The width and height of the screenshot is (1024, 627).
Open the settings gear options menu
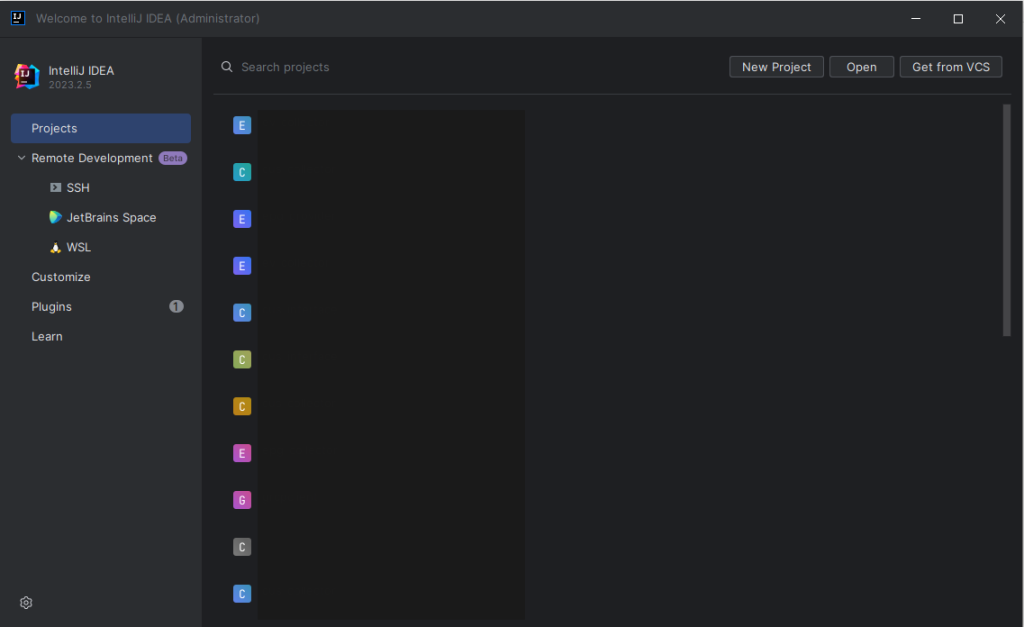26,602
